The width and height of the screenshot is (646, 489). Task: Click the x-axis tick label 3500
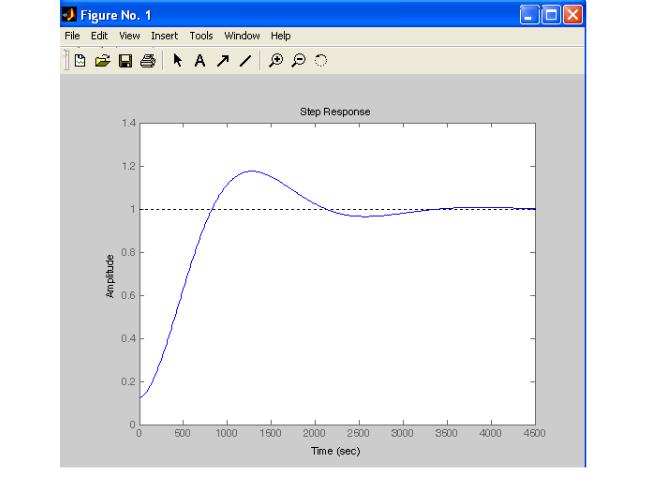[446, 433]
